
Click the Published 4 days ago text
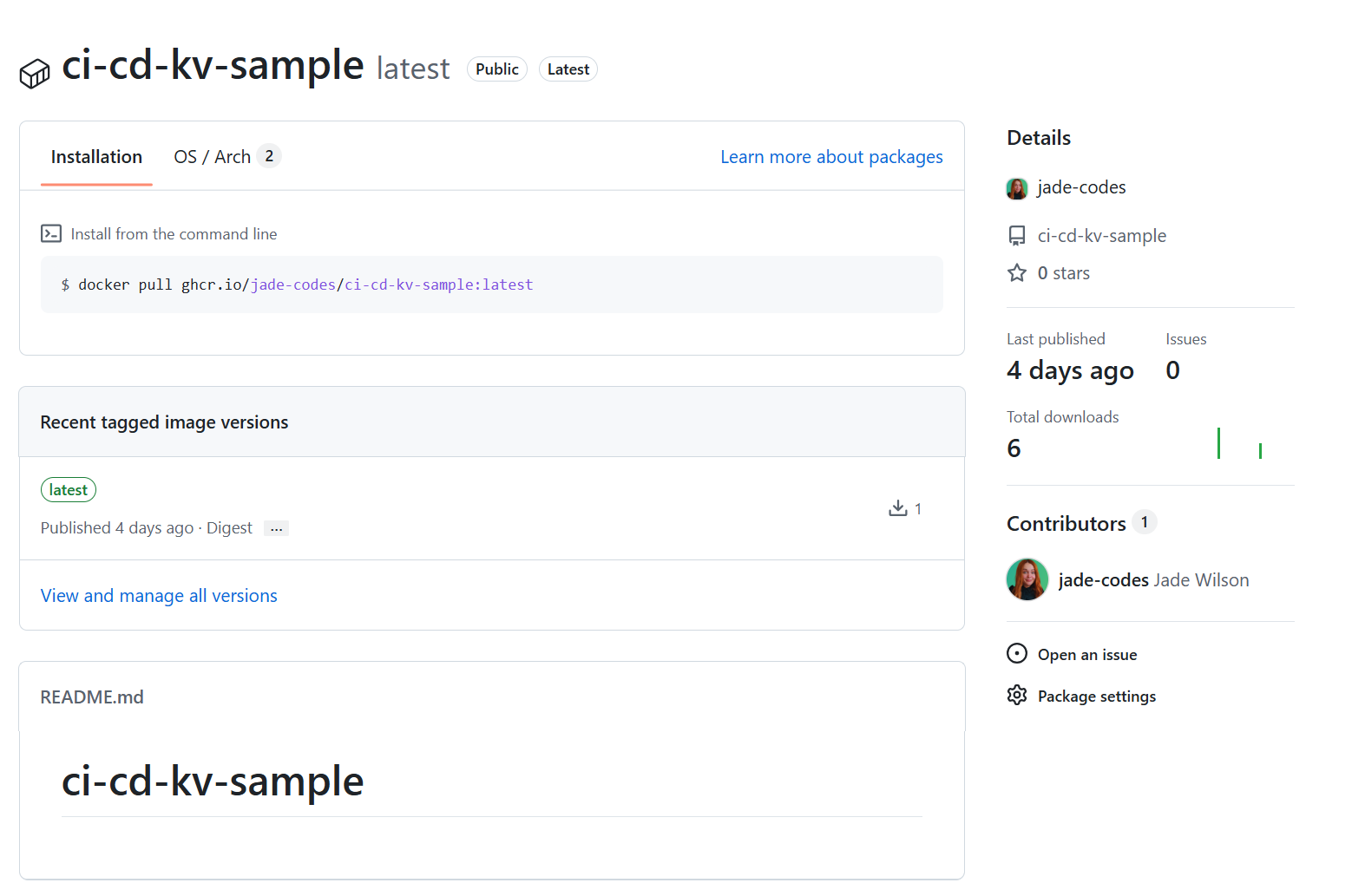[x=117, y=528]
